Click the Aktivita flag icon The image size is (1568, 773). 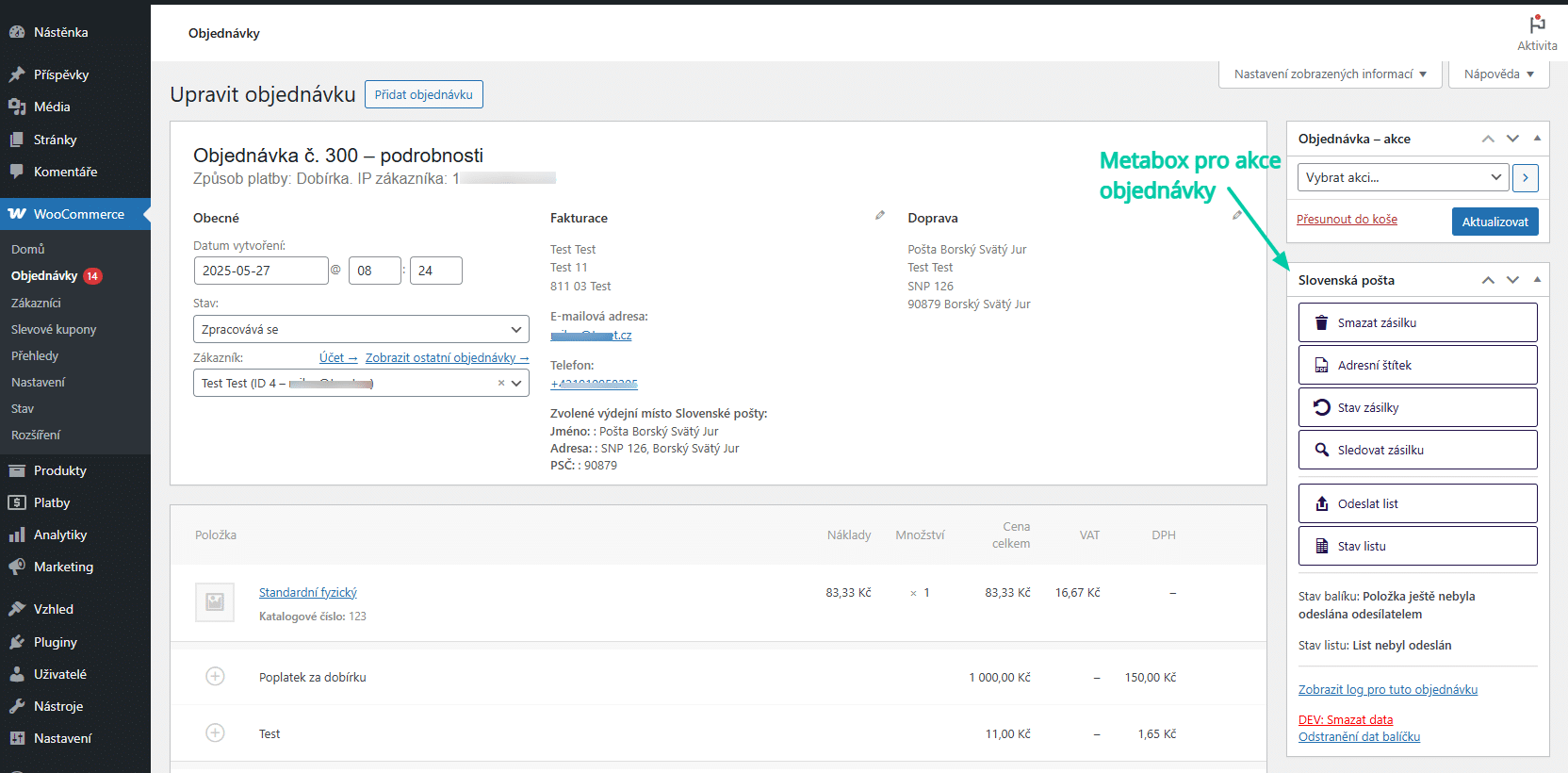(1537, 24)
